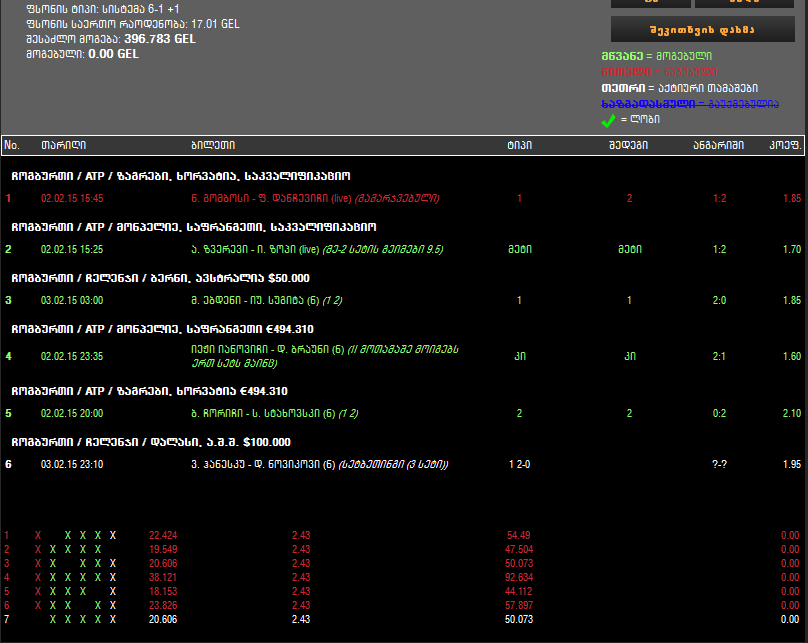Image resolution: width=808 pixels, height=643 pixels.
Task: Click the pending score ?-? in row 6
Action: 719,464
